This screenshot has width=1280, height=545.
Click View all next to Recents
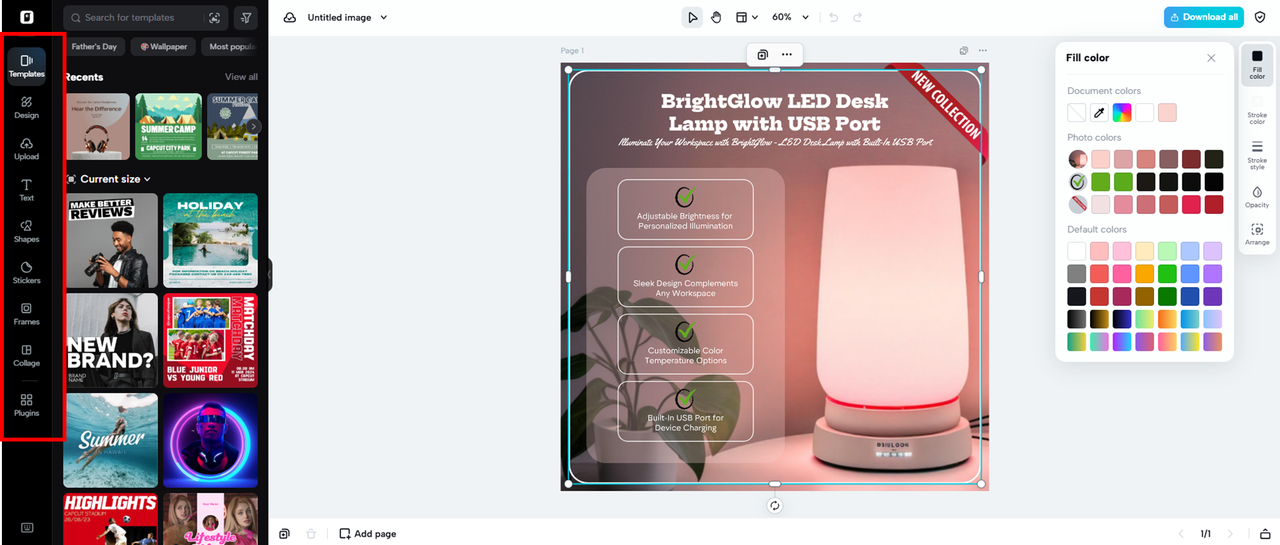coord(241,77)
